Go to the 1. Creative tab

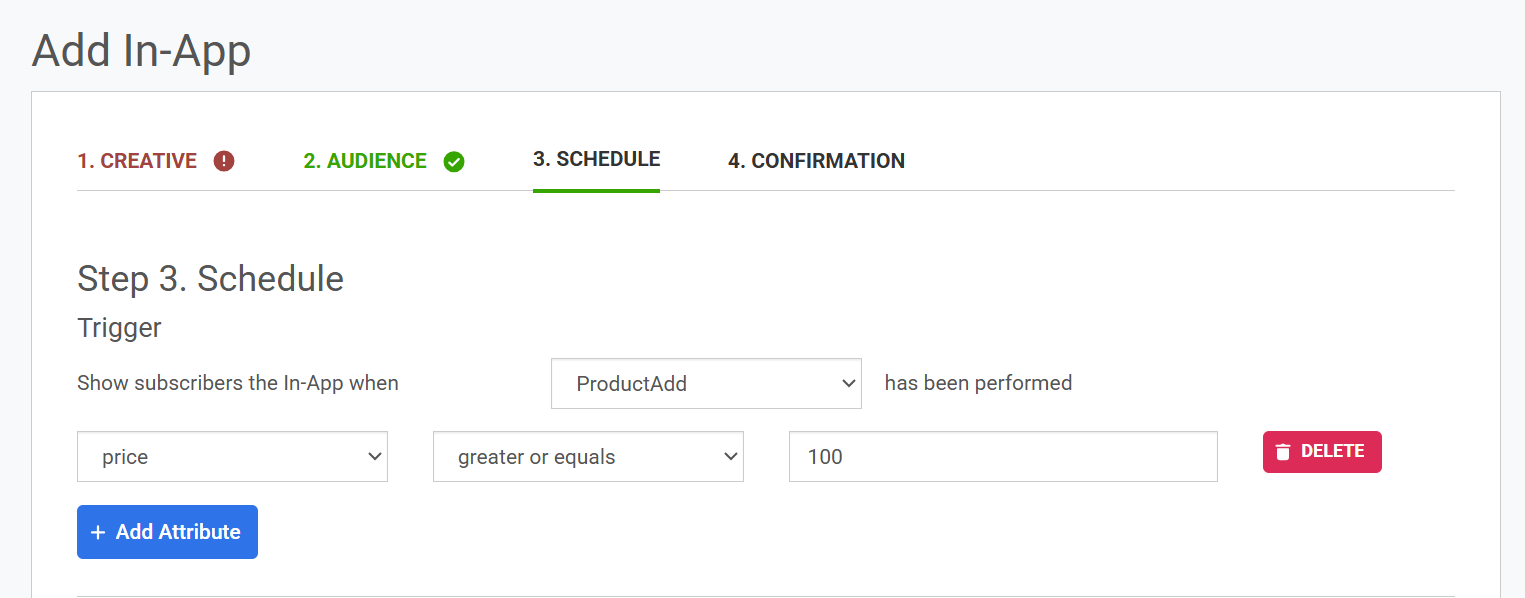[137, 161]
